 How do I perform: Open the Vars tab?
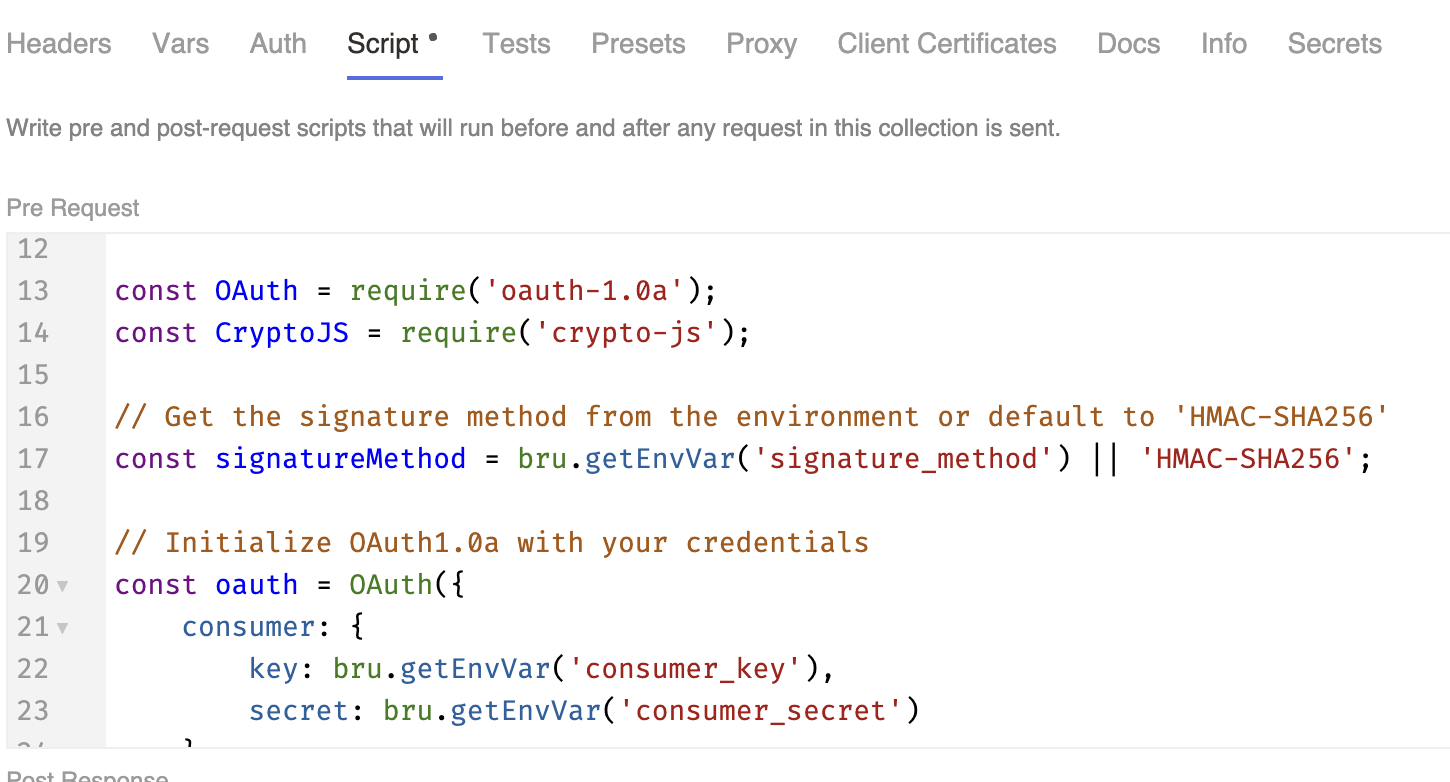coord(180,44)
